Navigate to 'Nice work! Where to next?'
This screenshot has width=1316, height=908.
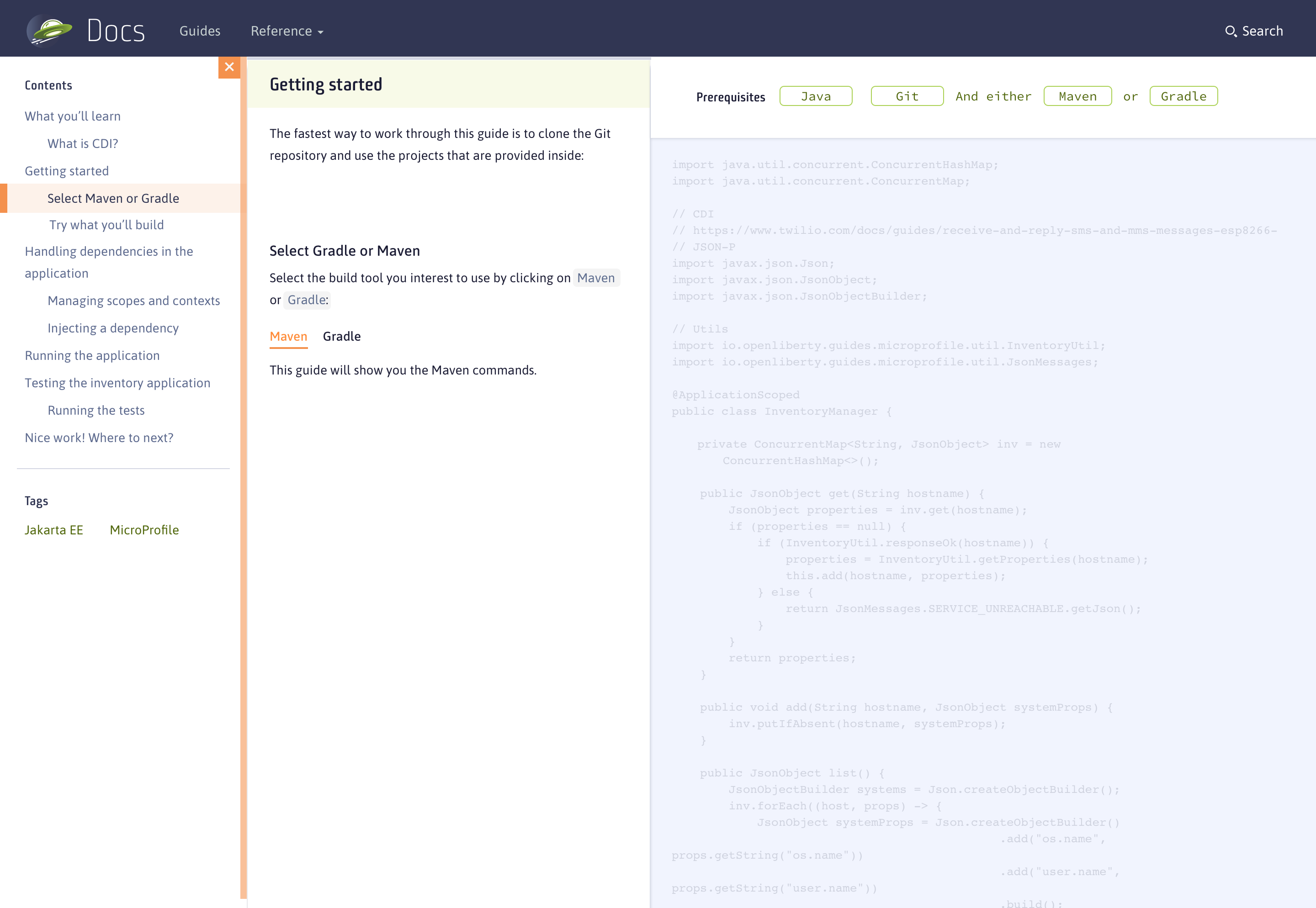click(x=99, y=437)
